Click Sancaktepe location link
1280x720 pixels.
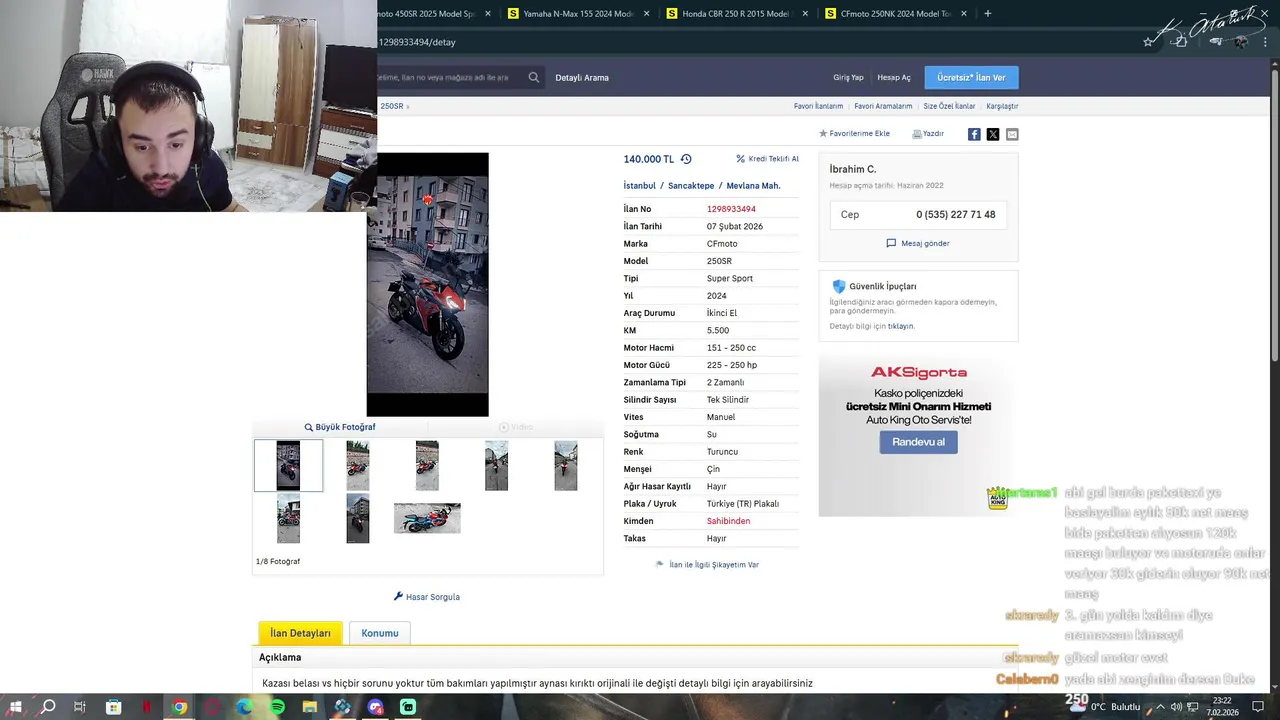pyautogui.click(x=691, y=186)
